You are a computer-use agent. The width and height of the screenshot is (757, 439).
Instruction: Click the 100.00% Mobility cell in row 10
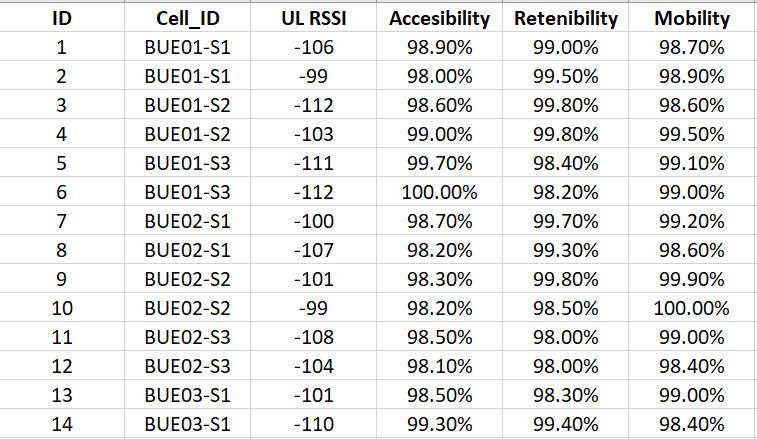click(x=692, y=308)
